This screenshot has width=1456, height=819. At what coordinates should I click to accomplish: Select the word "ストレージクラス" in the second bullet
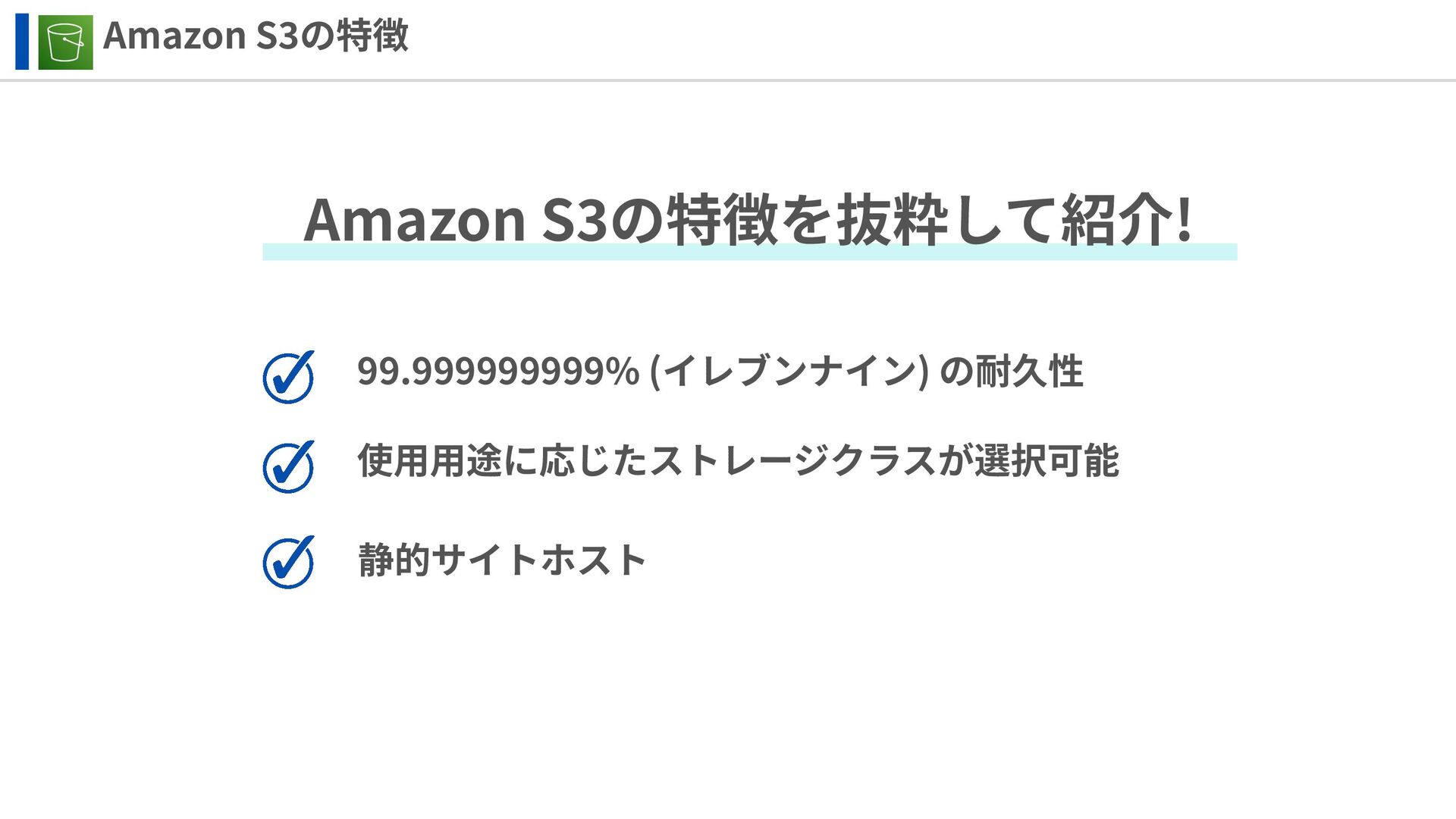click(x=792, y=461)
